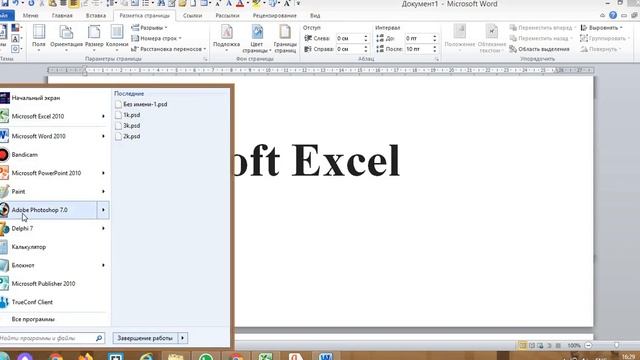Image resolution: width=640 pixels, height=360 pixels.
Task: Click the Интервал До spacing field
Action: point(418,38)
